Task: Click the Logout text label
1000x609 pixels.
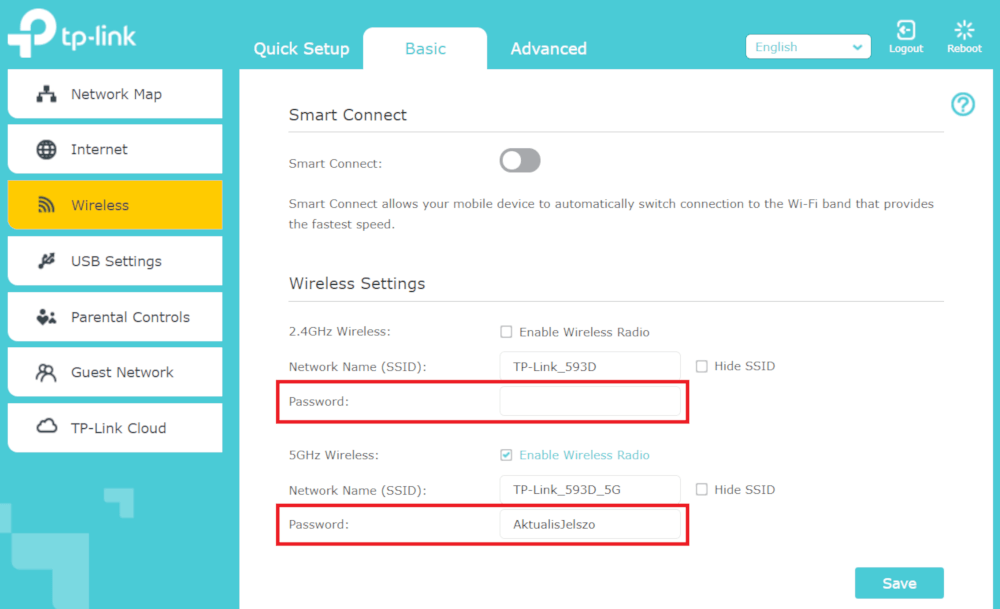Action: tap(906, 48)
